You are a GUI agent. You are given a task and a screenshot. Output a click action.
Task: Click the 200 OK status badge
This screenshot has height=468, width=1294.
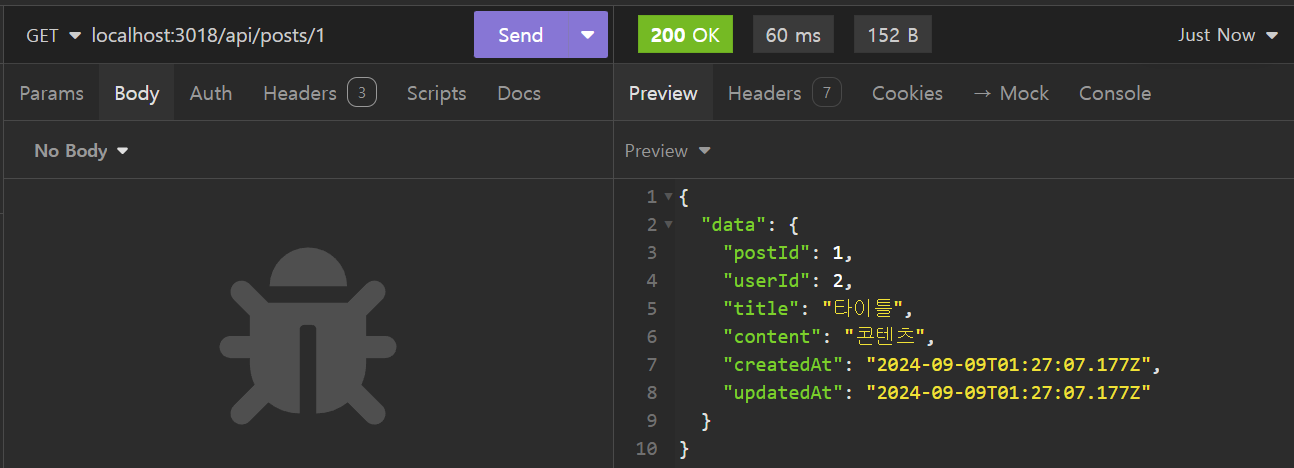[x=685, y=35]
